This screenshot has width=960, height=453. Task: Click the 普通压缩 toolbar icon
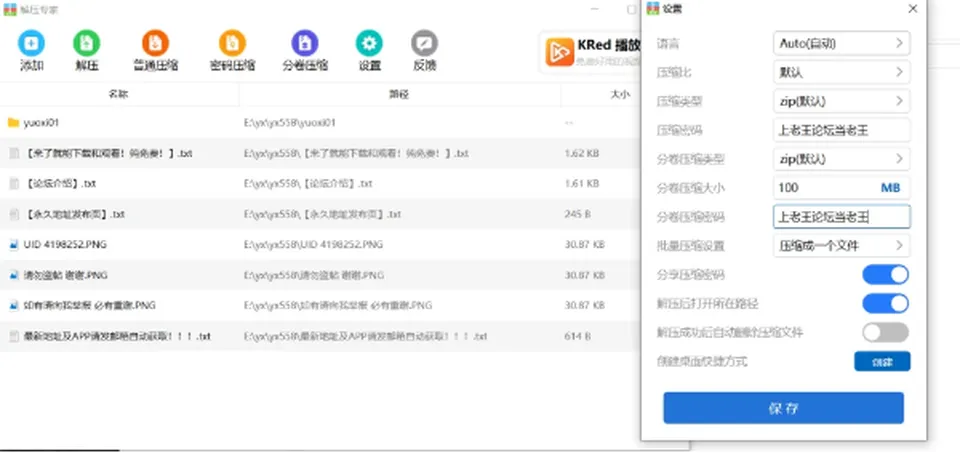click(x=156, y=43)
